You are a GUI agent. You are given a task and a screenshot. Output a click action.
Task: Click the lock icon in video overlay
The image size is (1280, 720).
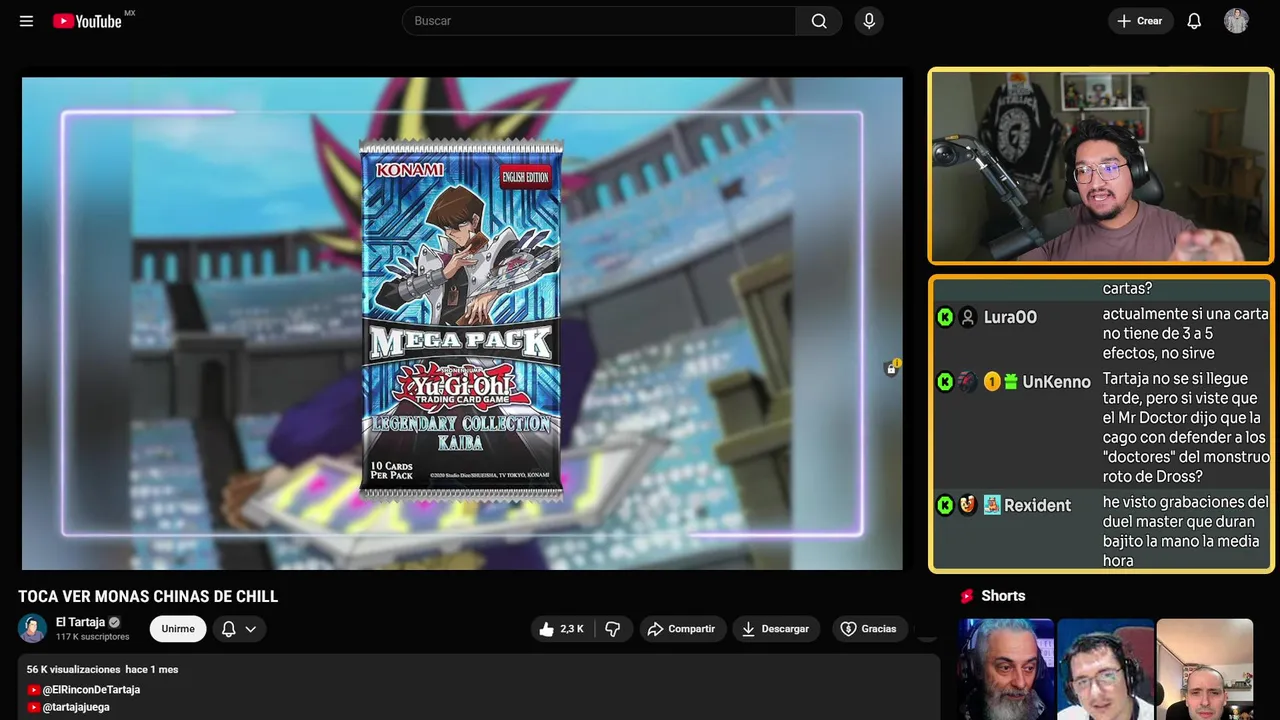[891, 369]
